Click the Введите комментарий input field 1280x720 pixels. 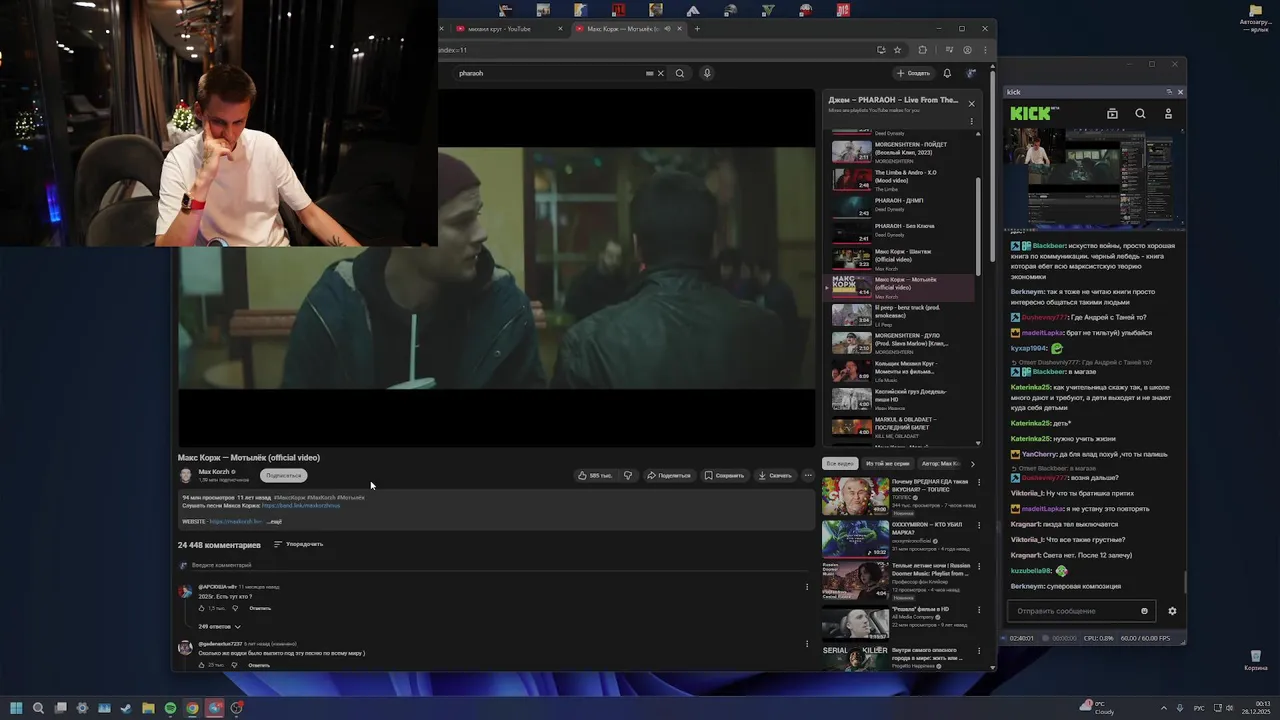tap(500, 565)
